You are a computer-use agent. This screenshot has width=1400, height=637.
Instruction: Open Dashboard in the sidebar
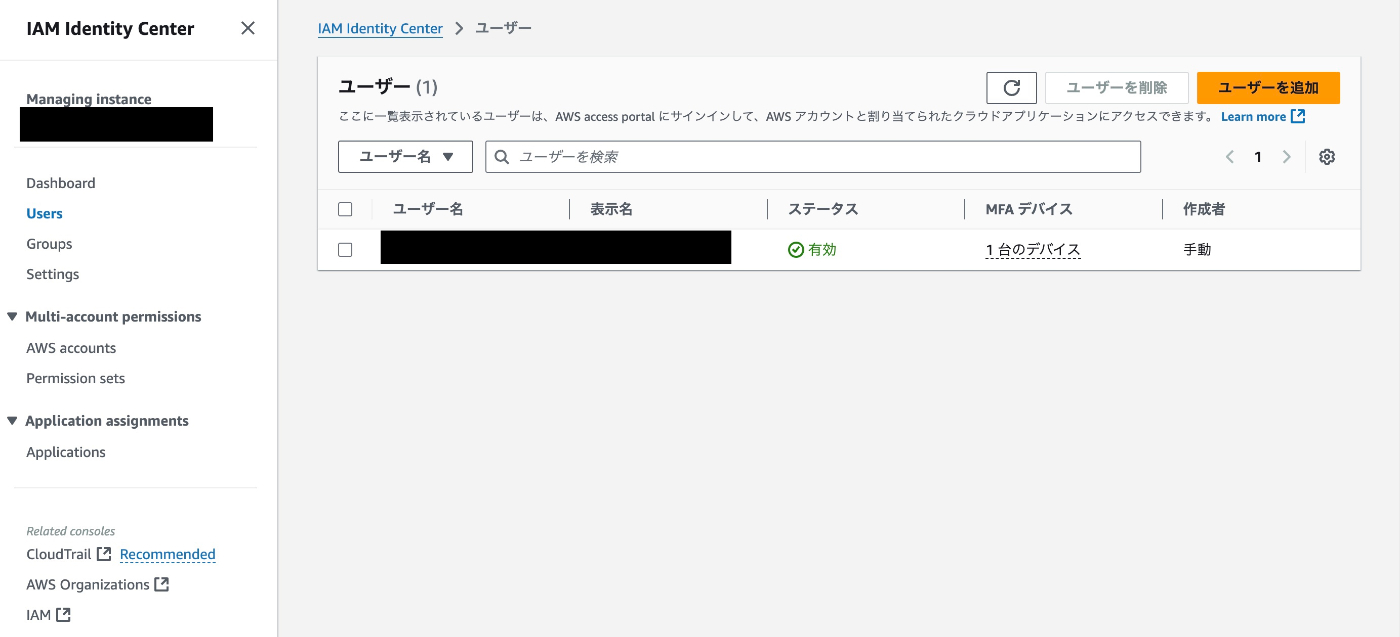tap(61, 183)
